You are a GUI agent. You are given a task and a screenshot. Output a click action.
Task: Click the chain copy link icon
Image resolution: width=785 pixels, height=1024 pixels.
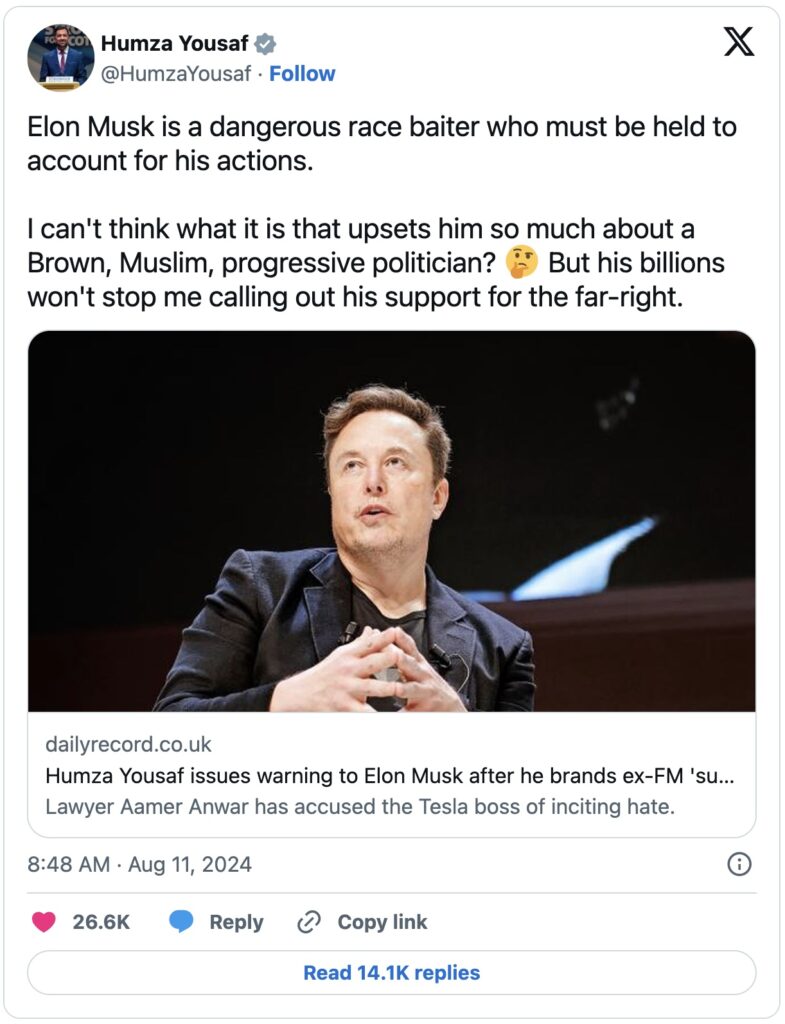pyautogui.click(x=309, y=922)
